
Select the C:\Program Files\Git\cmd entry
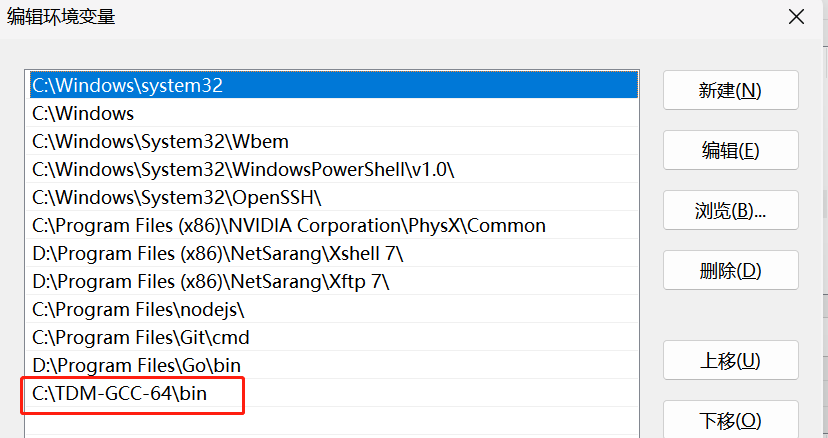click(x=334, y=337)
